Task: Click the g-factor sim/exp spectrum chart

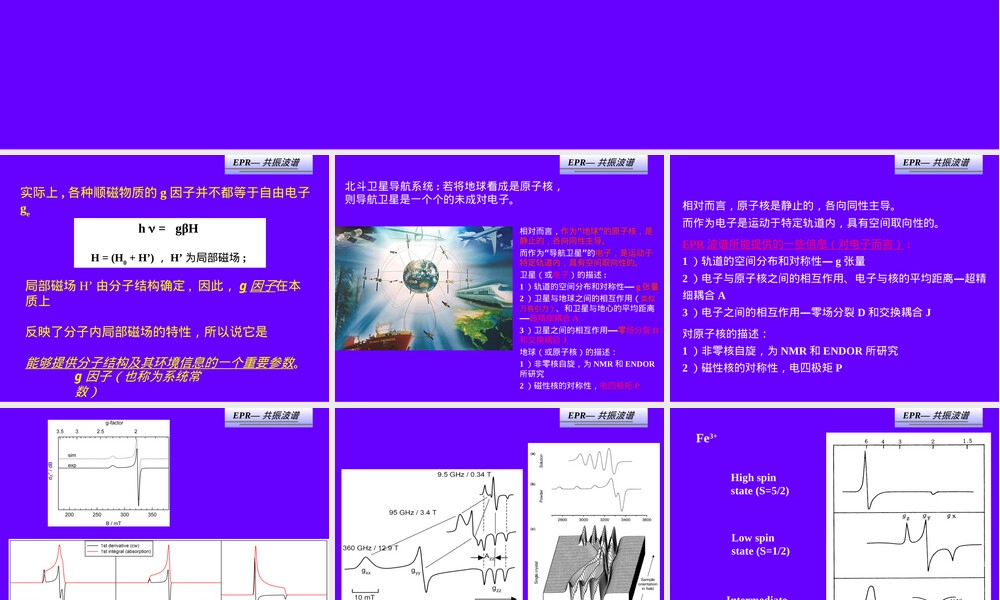Action: (x=109, y=473)
